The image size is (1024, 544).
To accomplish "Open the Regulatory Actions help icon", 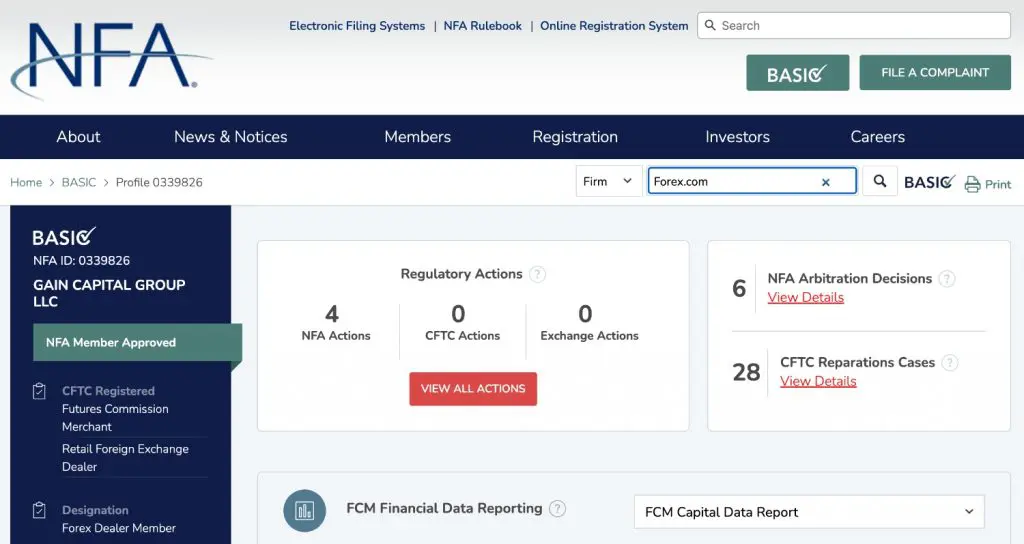I will point(537,274).
